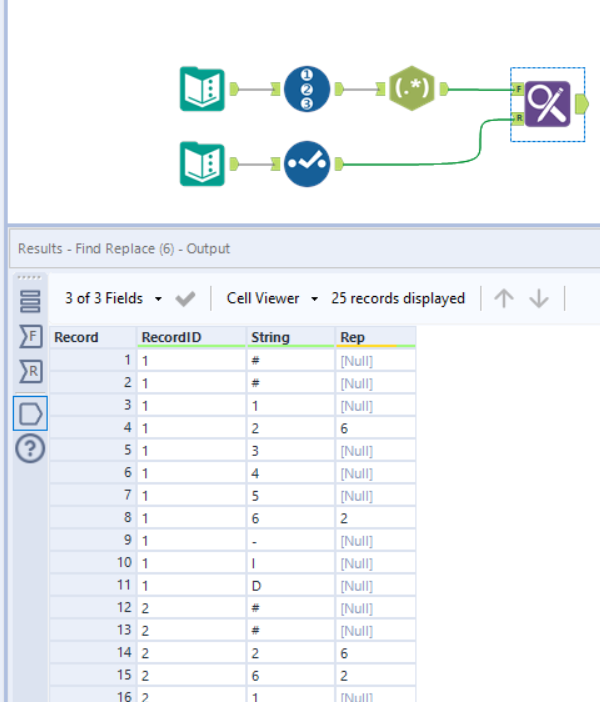Screen dimensions: 600x702
Task: Select String value - in record 9
Action: (x=291, y=541)
